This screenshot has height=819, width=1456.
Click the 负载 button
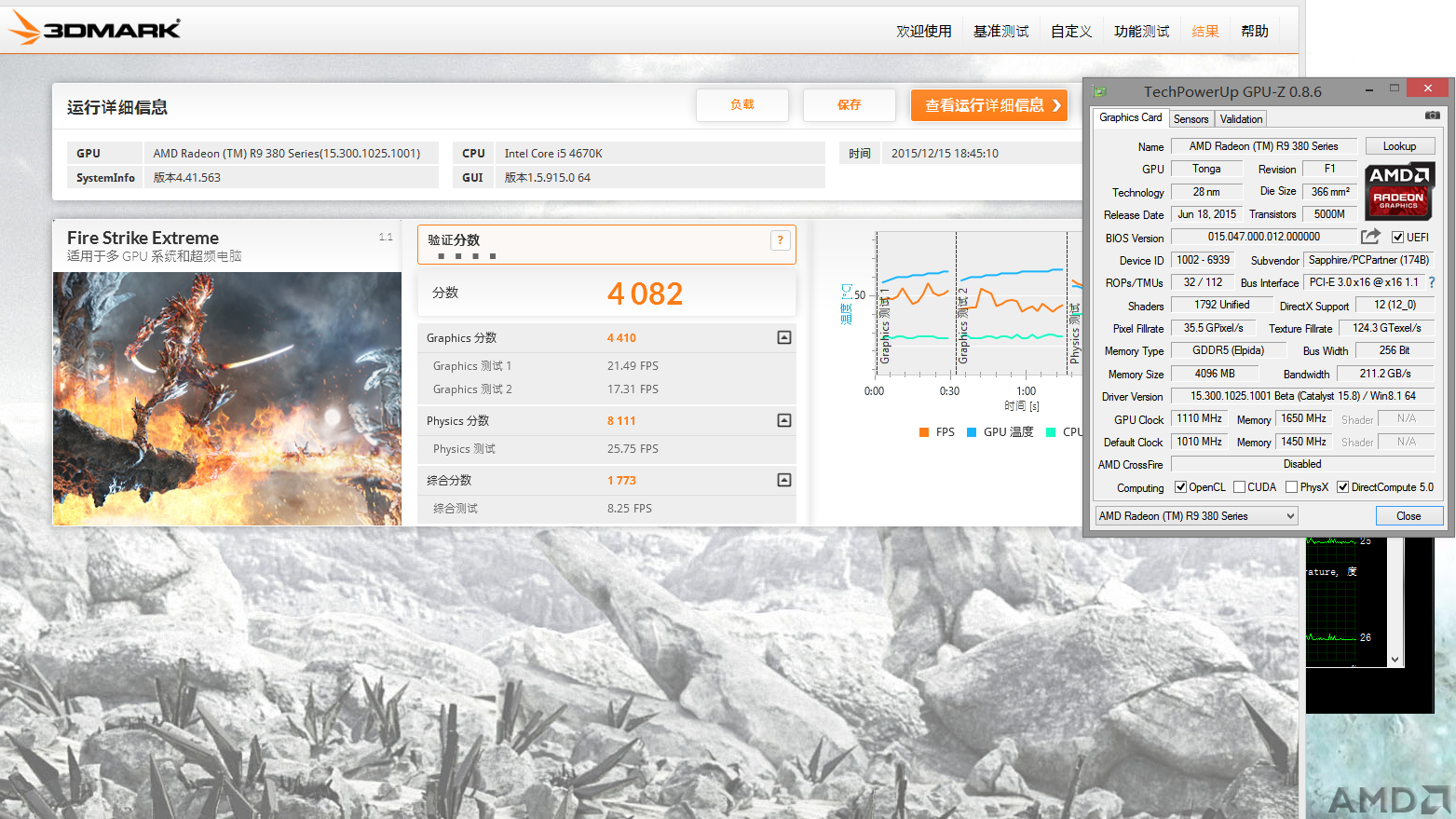[742, 104]
